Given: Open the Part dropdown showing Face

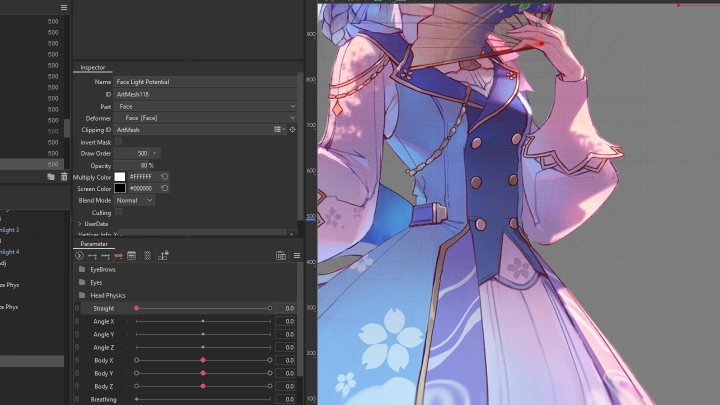Looking at the screenshot, I should click(x=205, y=106).
